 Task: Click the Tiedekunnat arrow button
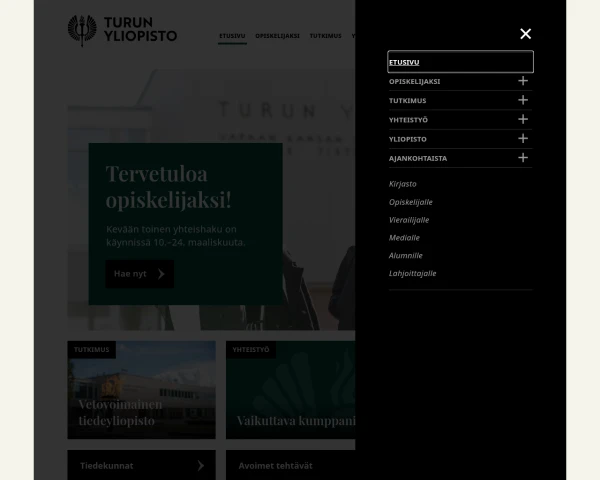click(x=201, y=465)
